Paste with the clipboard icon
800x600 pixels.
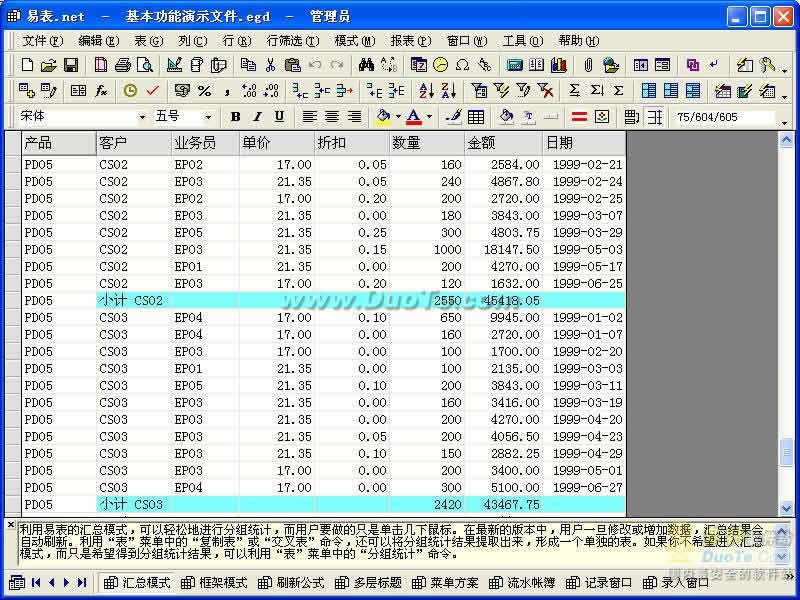(292, 65)
